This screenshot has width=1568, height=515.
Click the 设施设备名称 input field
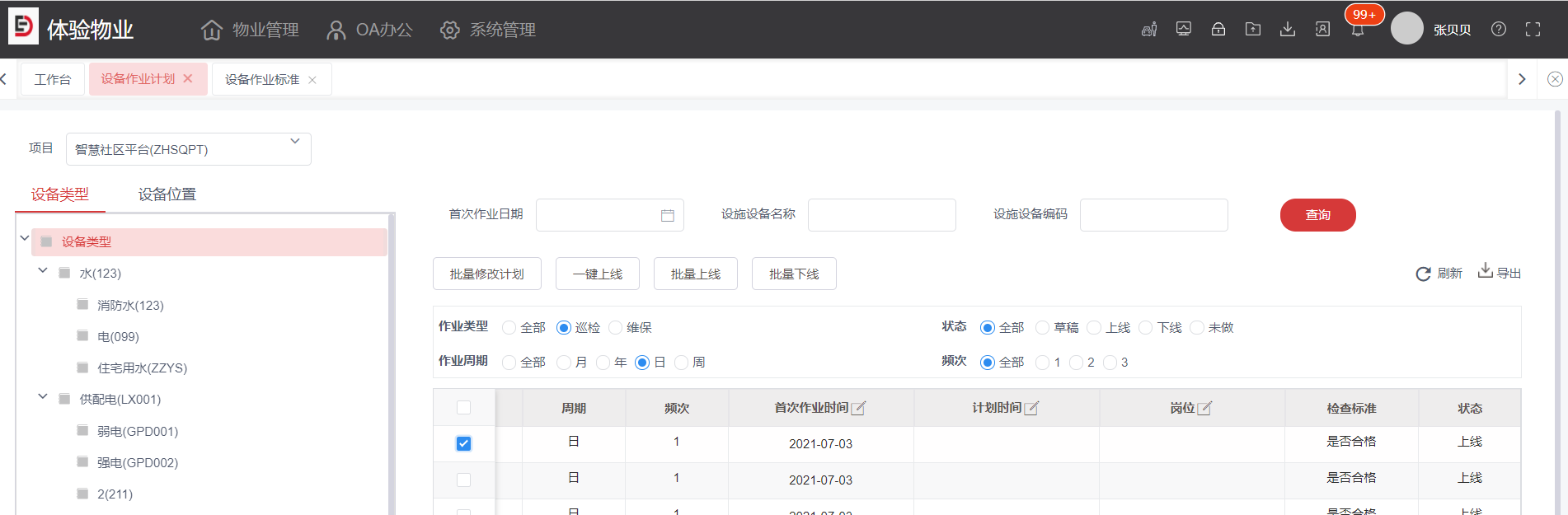pos(882,215)
